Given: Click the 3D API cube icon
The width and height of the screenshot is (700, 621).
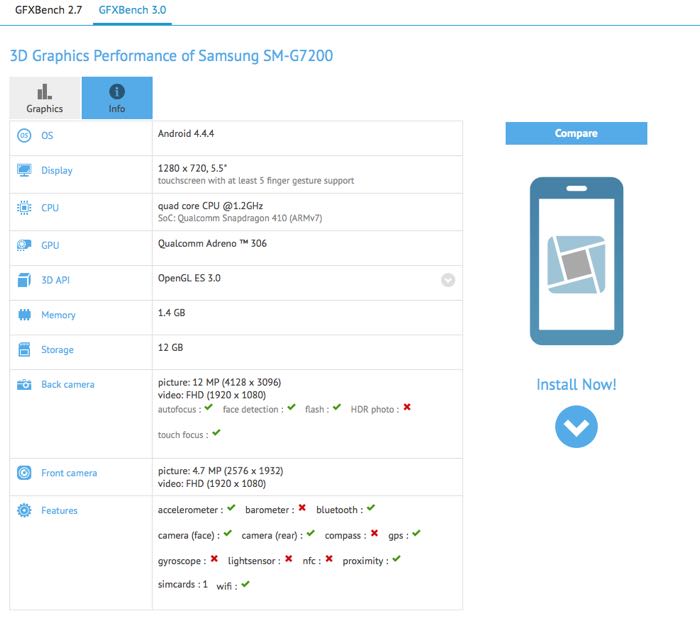Looking at the screenshot, I should pos(24,281).
